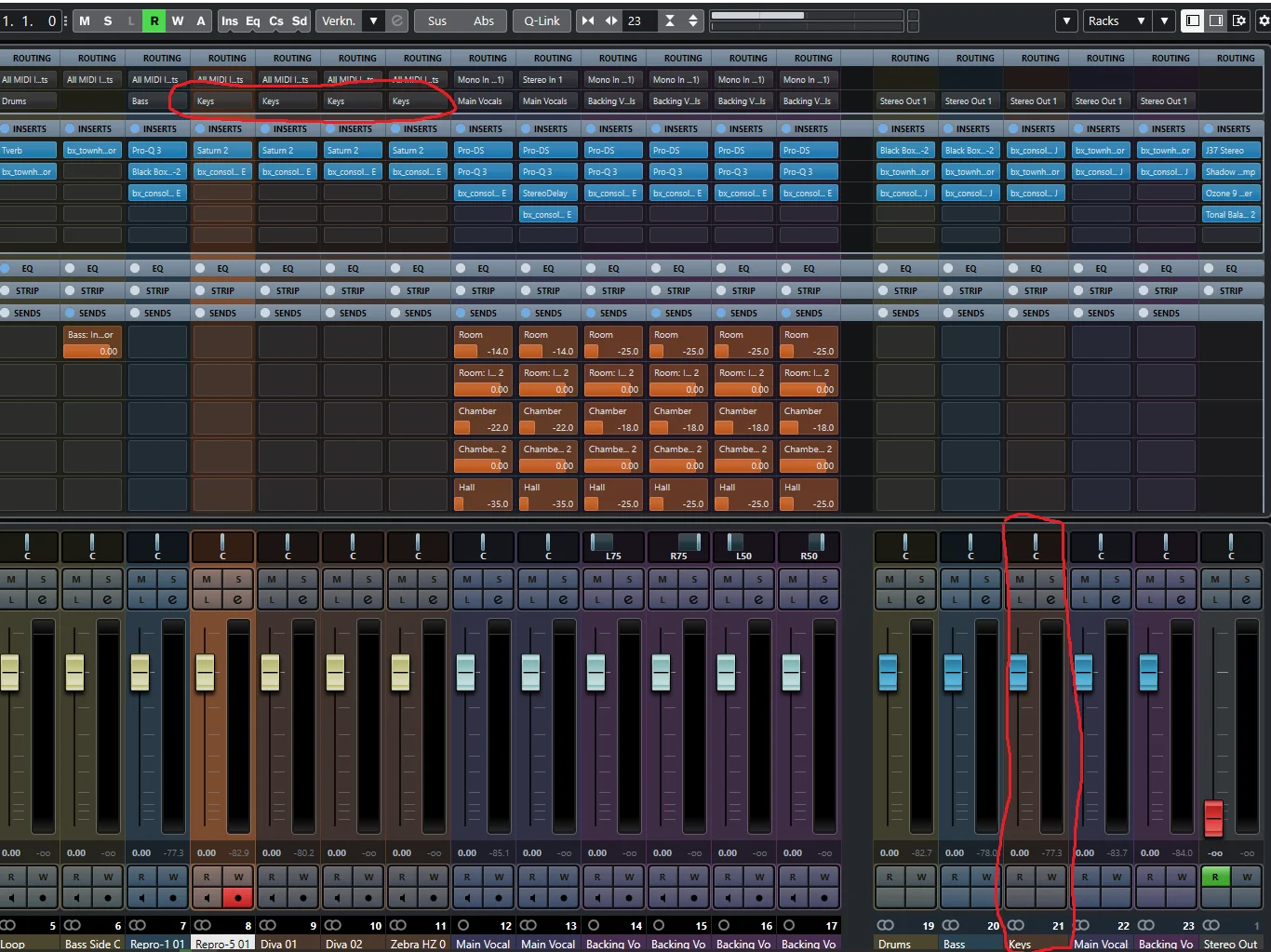The image size is (1271, 952).
Task: Click toolbar Cs channel strip bypass
Action: 276,20
